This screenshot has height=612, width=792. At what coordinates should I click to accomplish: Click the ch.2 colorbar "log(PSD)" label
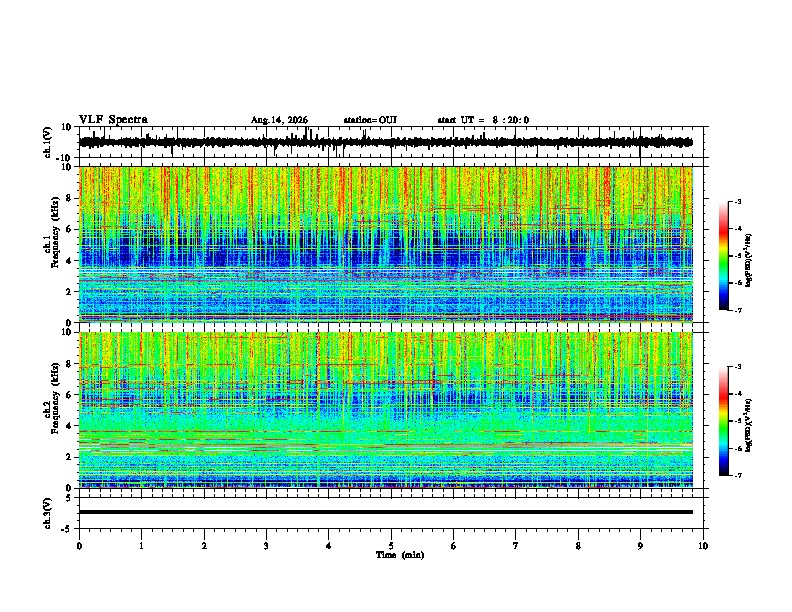[749, 425]
